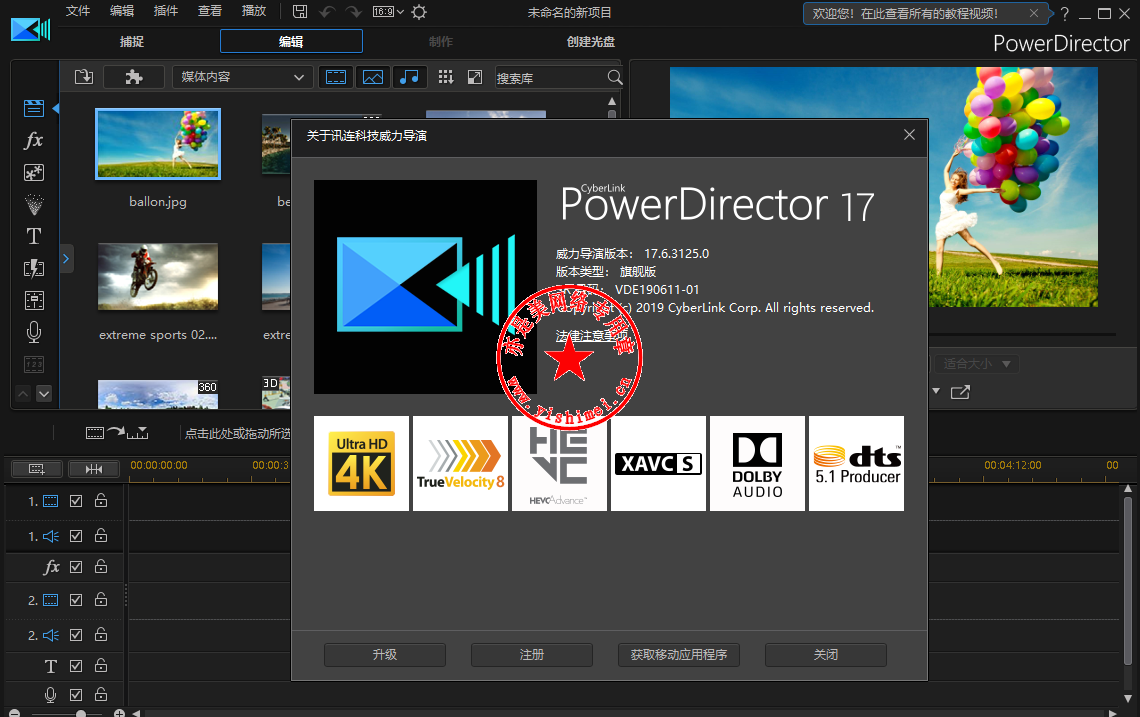Uncheck the microphone voice track checkbox
This screenshot has width=1140, height=717.
click(76, 695)
